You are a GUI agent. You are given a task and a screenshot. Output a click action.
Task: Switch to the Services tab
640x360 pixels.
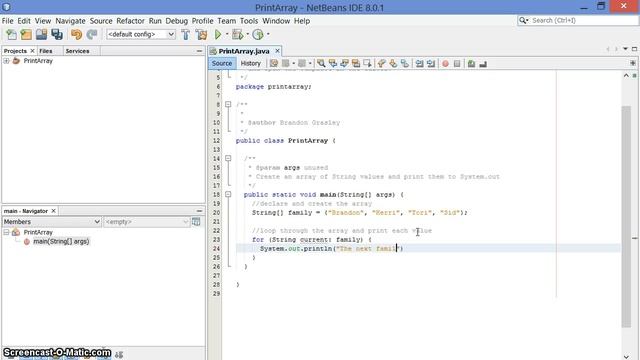[x=77, y=51]
